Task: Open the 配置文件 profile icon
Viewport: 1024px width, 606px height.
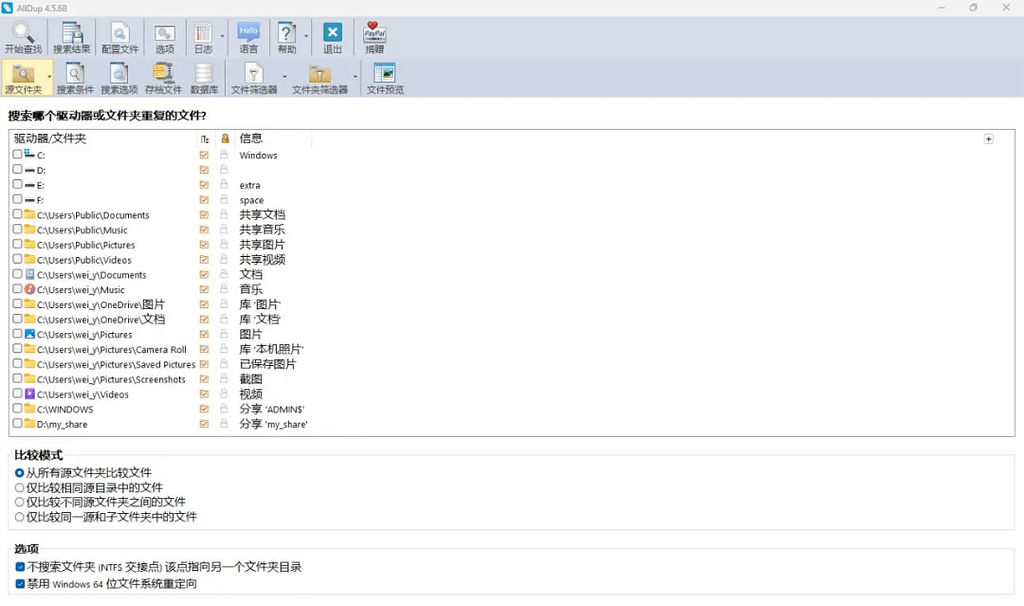Action: 120,34
